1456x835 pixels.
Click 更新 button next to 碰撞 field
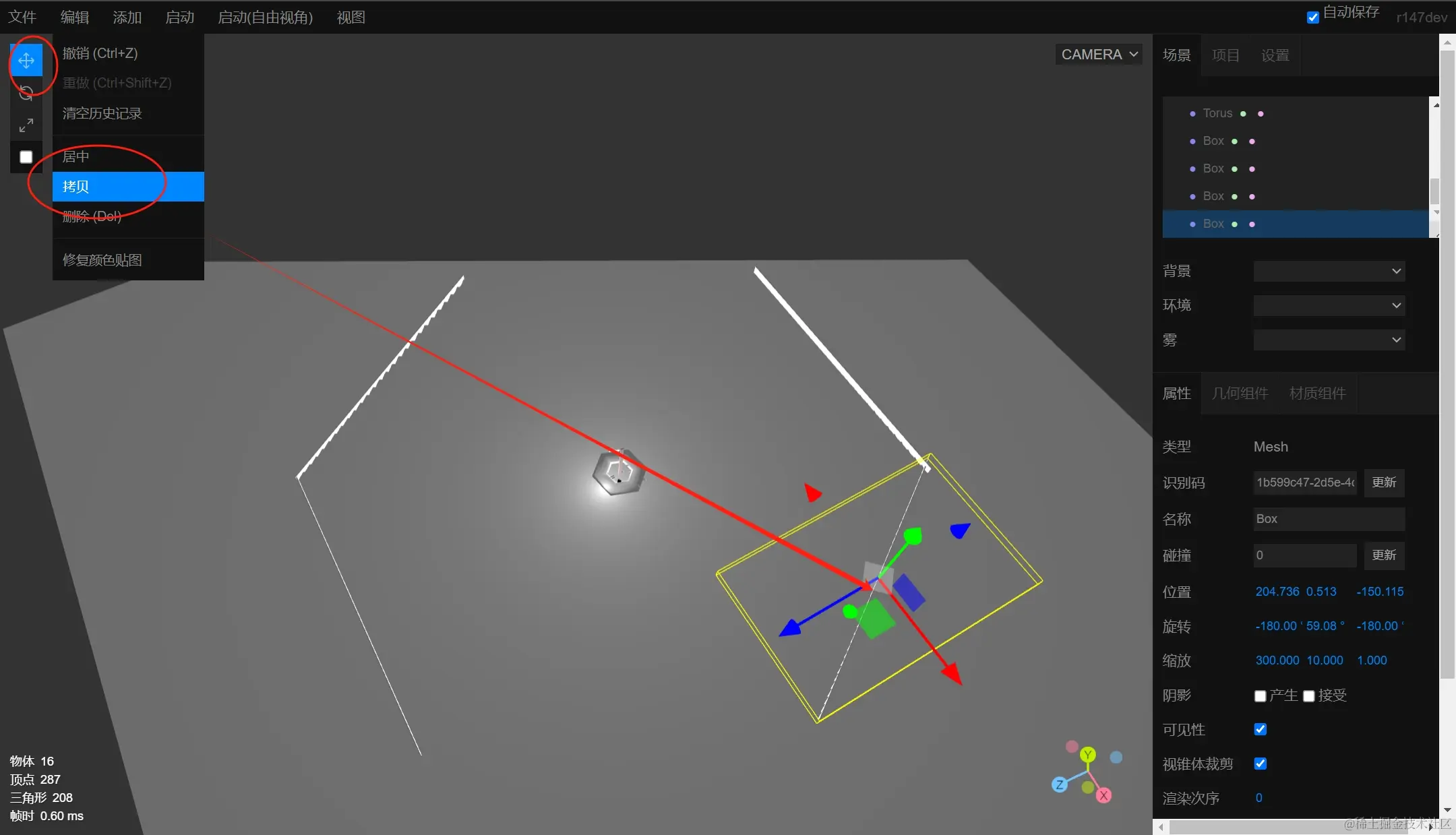pos(1383,555)
